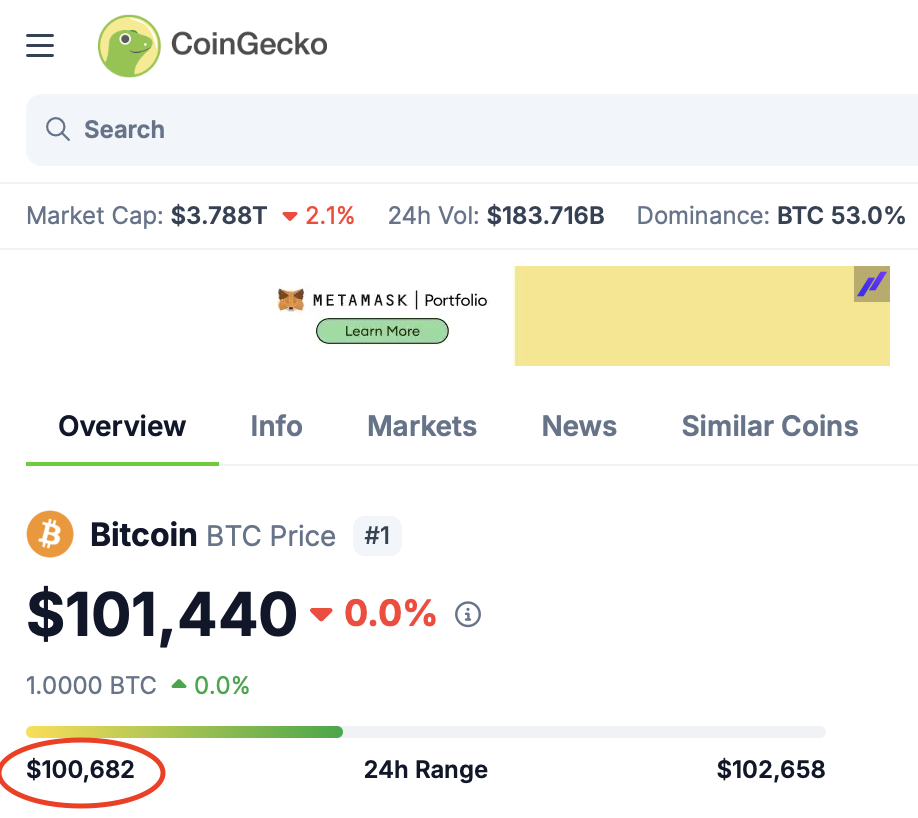
Task: Open the Markets tab
Action: (422, 426)
